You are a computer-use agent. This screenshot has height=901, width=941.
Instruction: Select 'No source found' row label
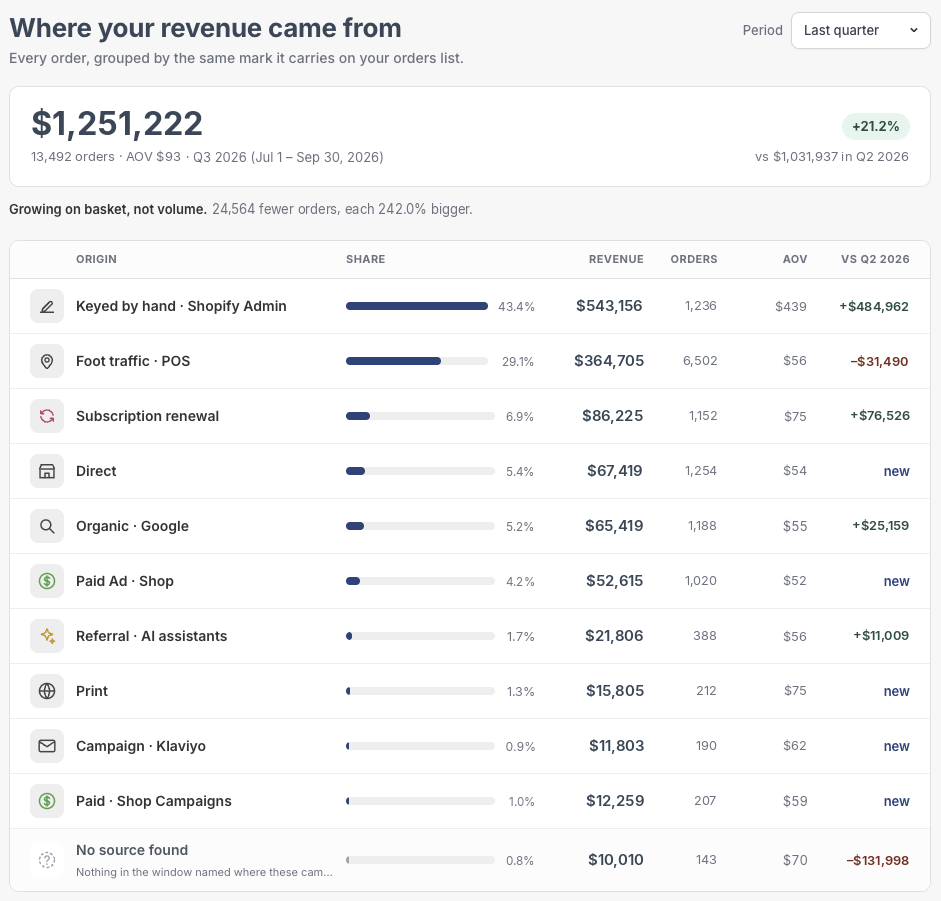point(132,850)
